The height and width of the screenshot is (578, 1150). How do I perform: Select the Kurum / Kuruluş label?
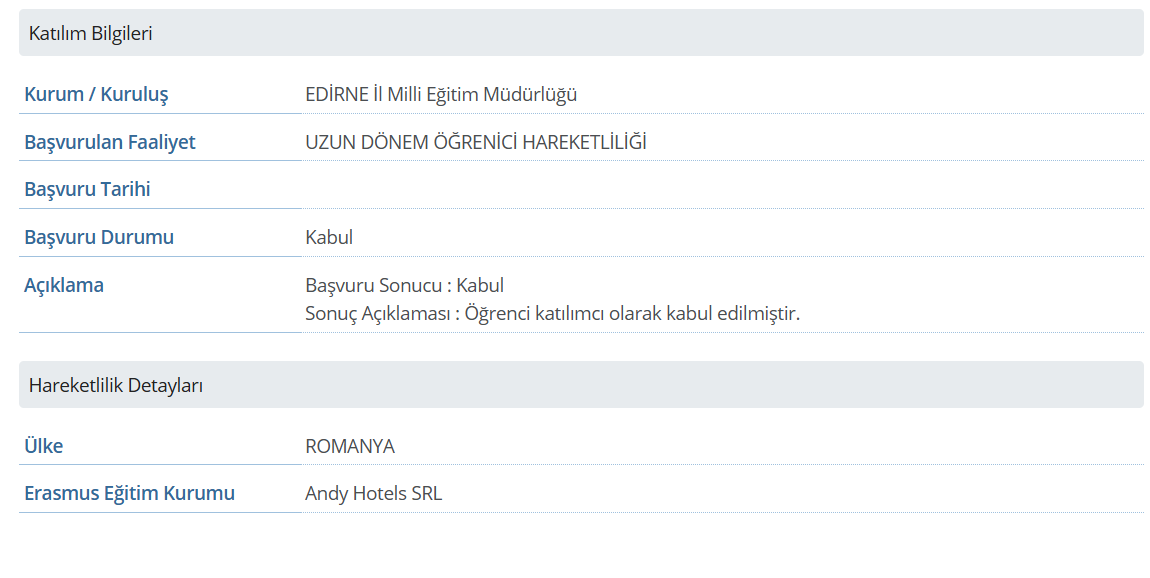[96, 95]
